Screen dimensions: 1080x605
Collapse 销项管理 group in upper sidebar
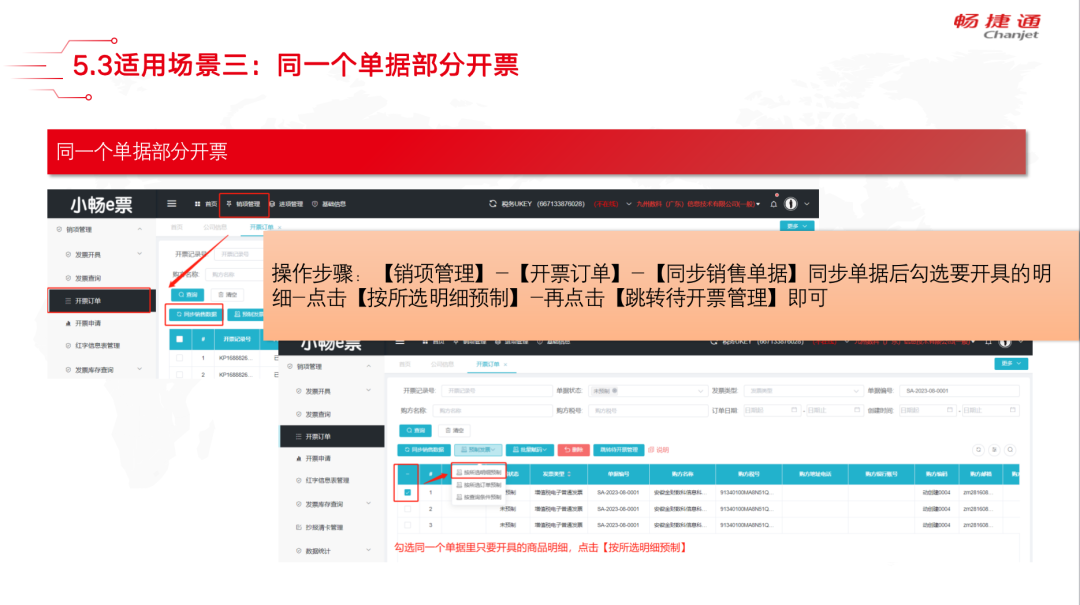pyautogui.click(x=140, y=229)
